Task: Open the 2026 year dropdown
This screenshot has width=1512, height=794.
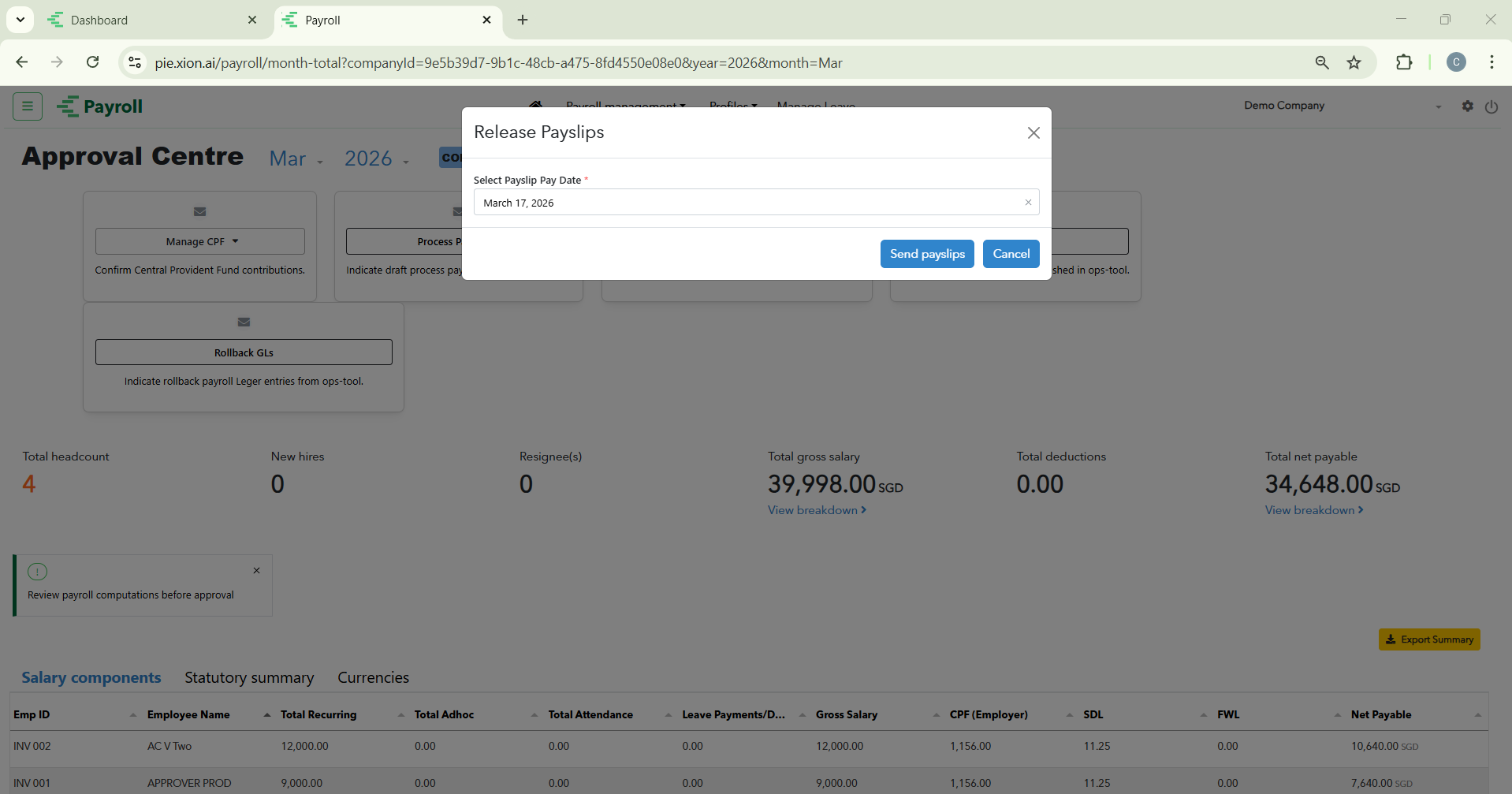Action: point(376,159)
